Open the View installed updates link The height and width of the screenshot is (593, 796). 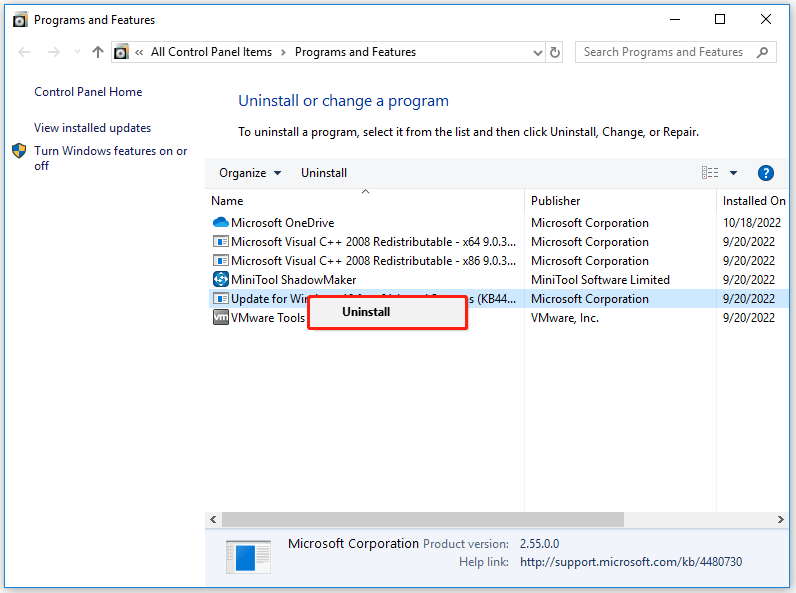pos(92,128)
